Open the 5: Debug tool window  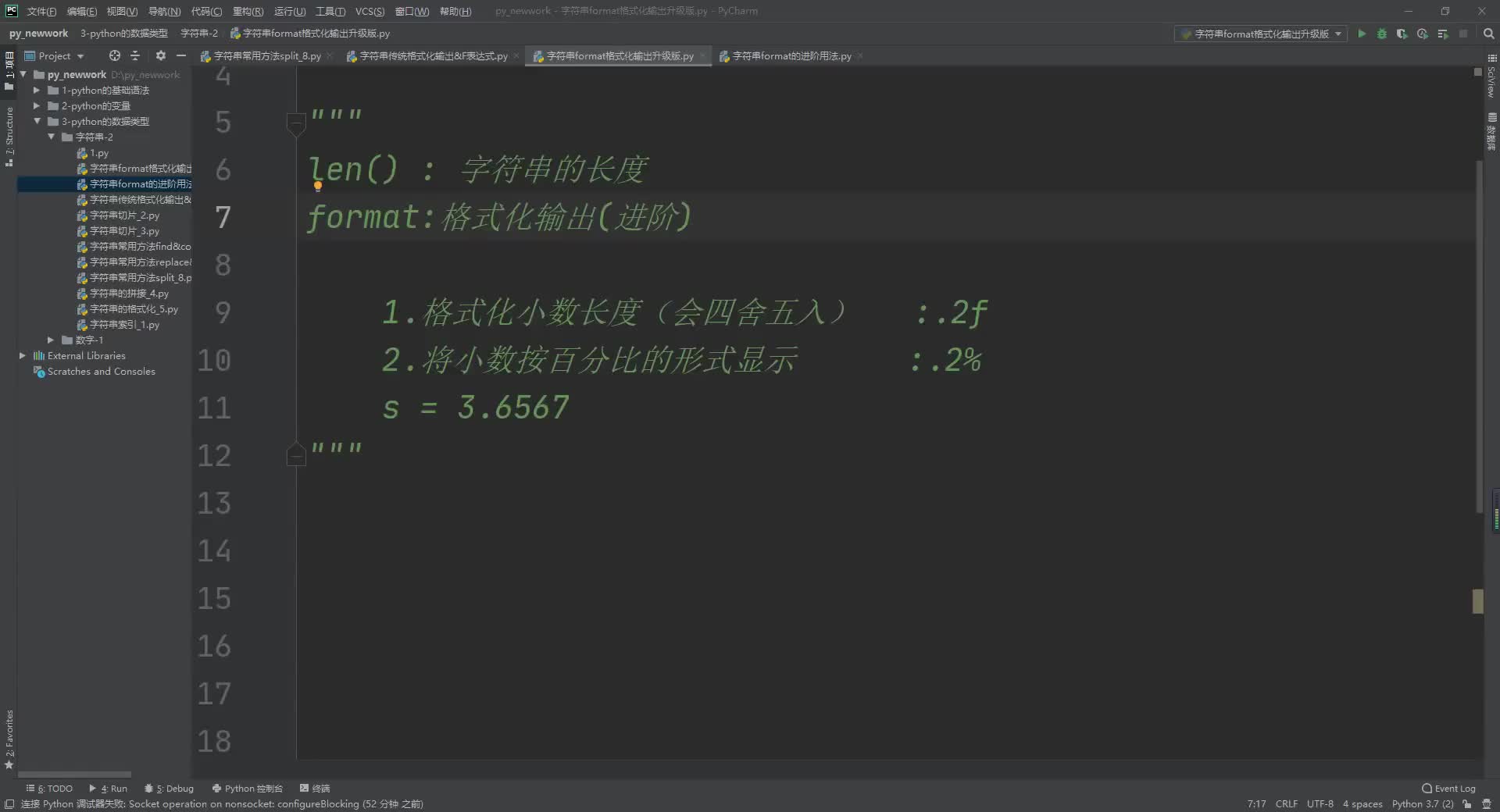pyautogui.click(x=169, y=789)
